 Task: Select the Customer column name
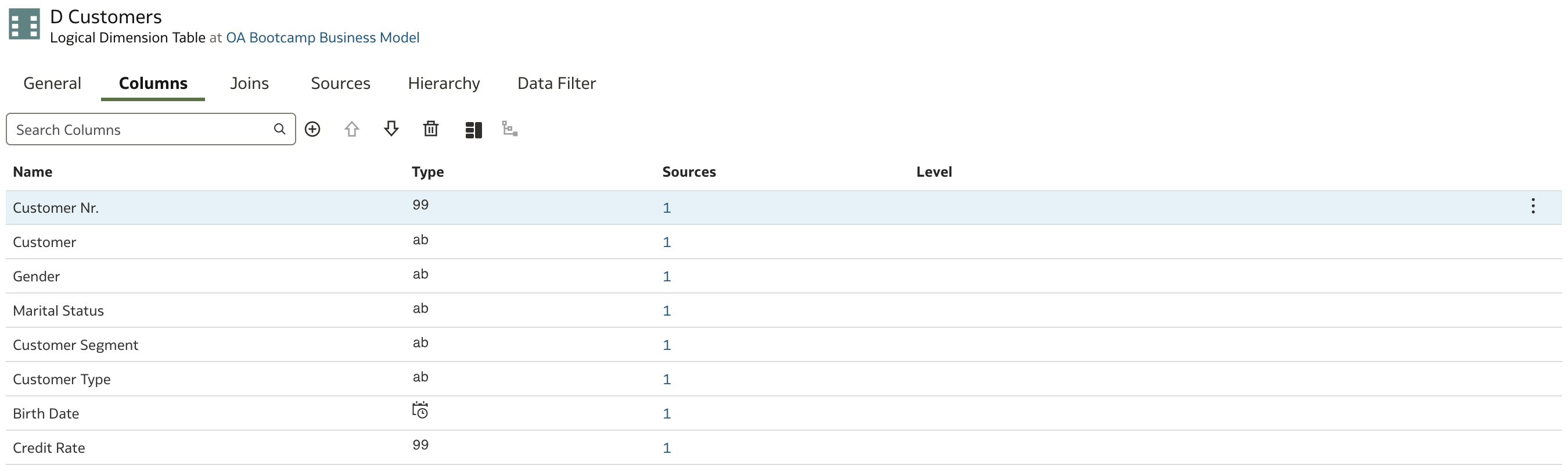(45, 242)
